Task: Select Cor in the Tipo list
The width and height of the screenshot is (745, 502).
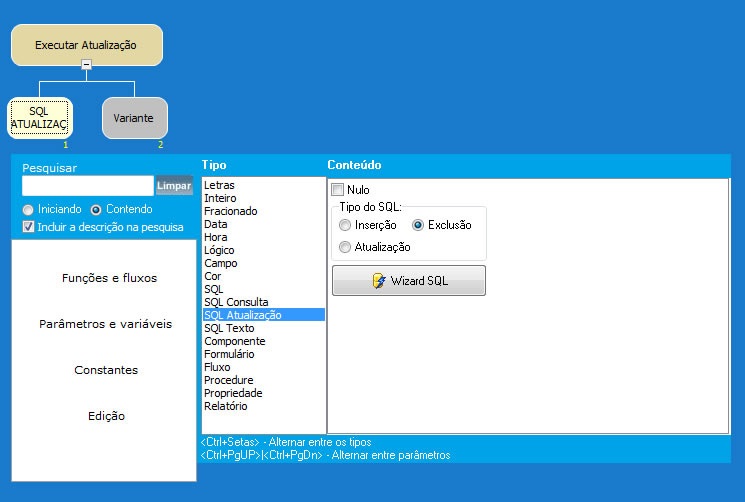Action: (x=213, y=276)
